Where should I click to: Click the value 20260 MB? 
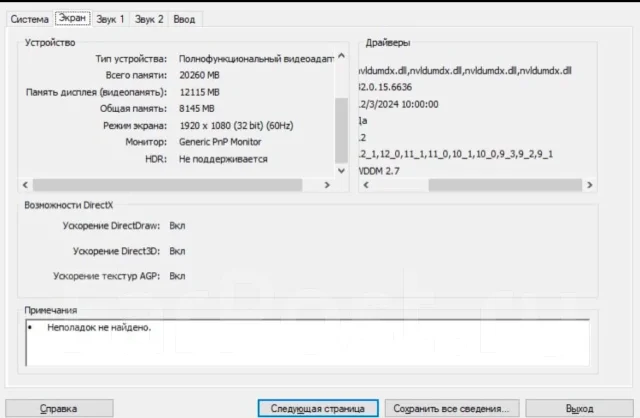tap(199, 75)
